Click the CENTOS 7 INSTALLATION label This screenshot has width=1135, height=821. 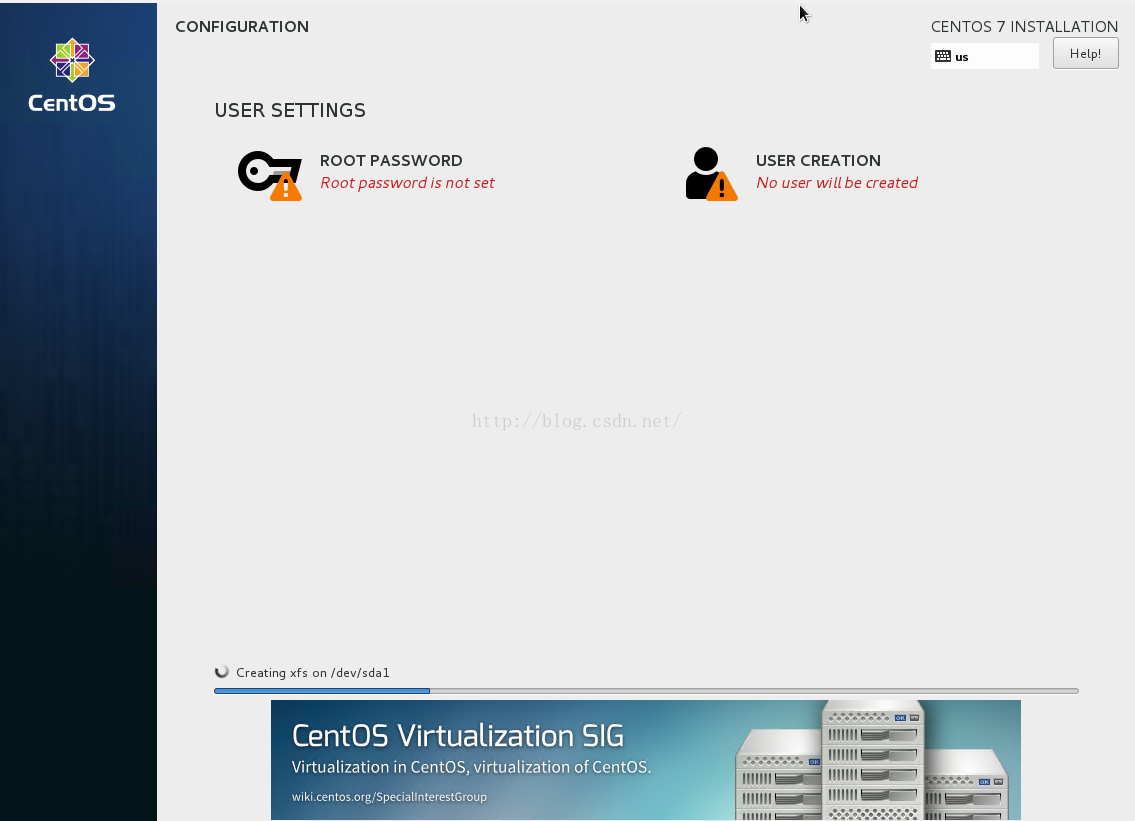click(1024, 27)
